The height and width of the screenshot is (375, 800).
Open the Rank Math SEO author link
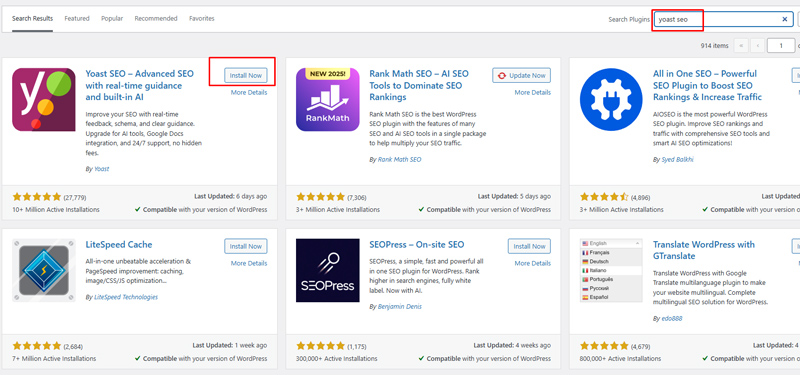(x=399, y=160)
